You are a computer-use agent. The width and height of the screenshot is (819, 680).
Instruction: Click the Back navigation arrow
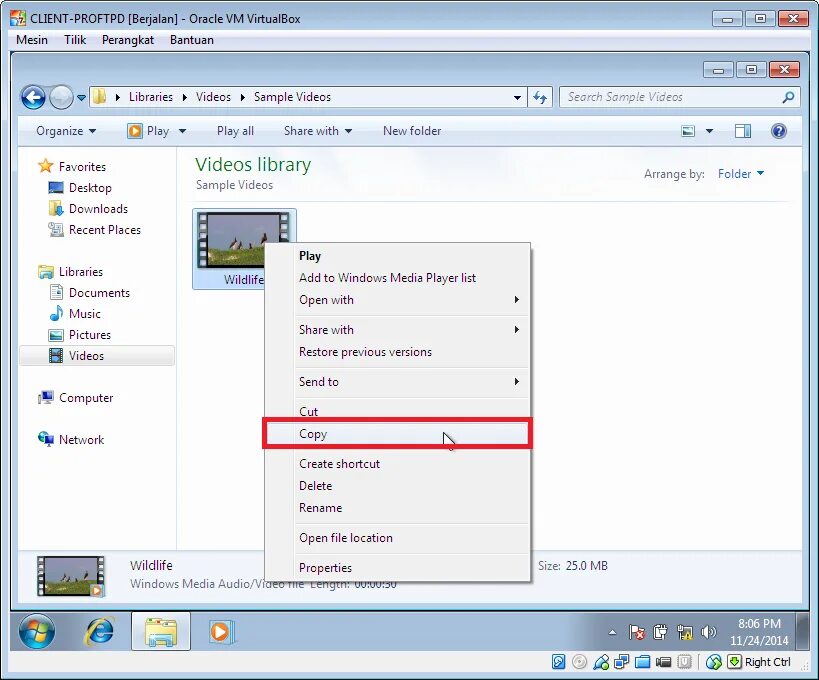33,98
